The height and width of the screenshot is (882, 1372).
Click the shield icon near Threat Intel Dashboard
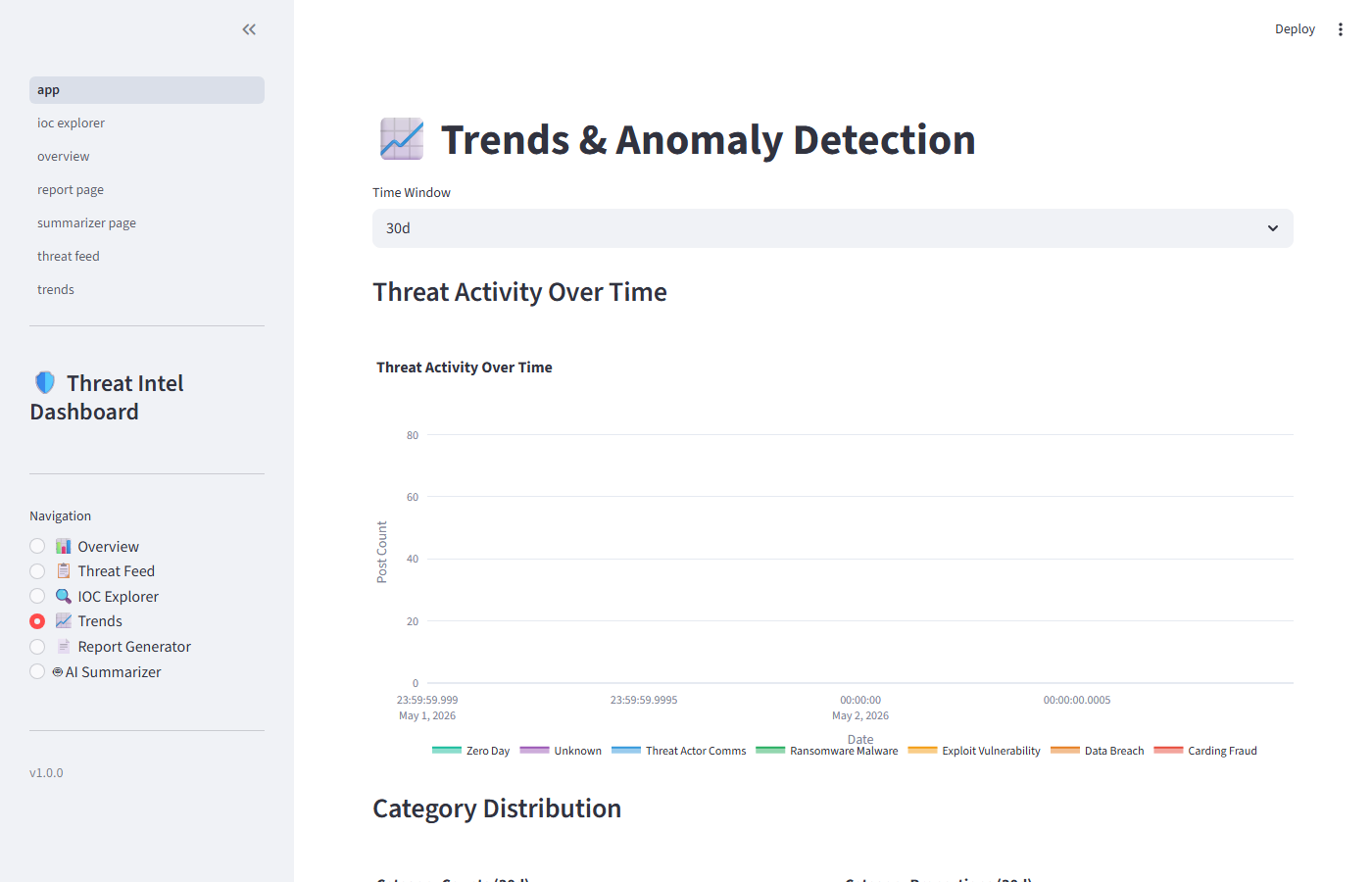[x=45, y=382]
